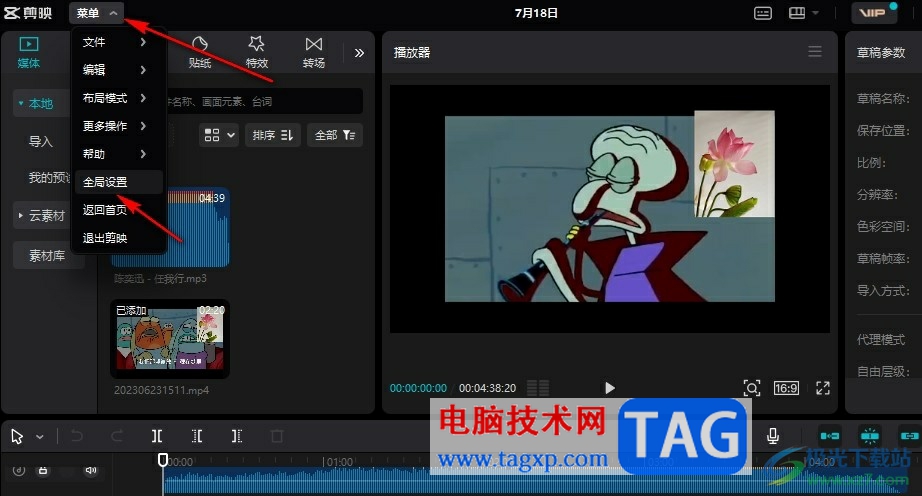Click the 剪映 app logo
This screenshot has width=922, height=496.
(x=28, y=13)
